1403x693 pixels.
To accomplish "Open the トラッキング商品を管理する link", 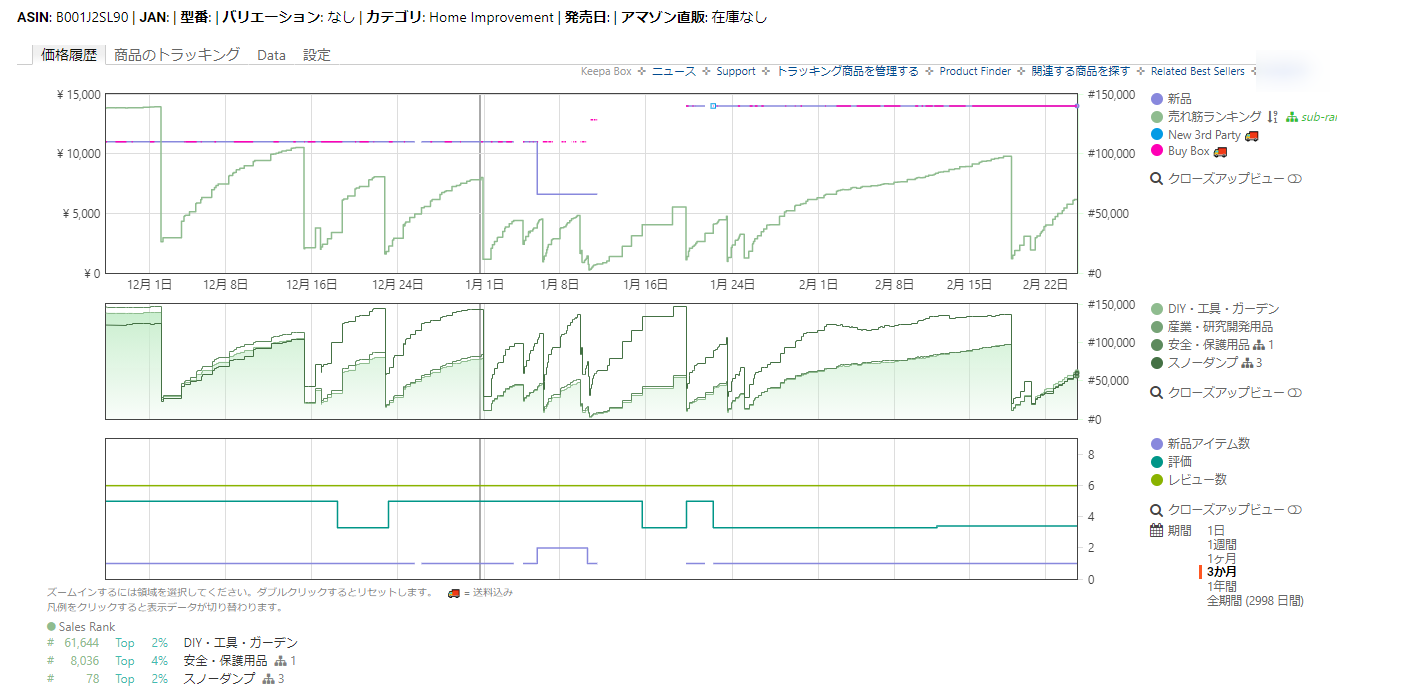I will coord(847,71).
